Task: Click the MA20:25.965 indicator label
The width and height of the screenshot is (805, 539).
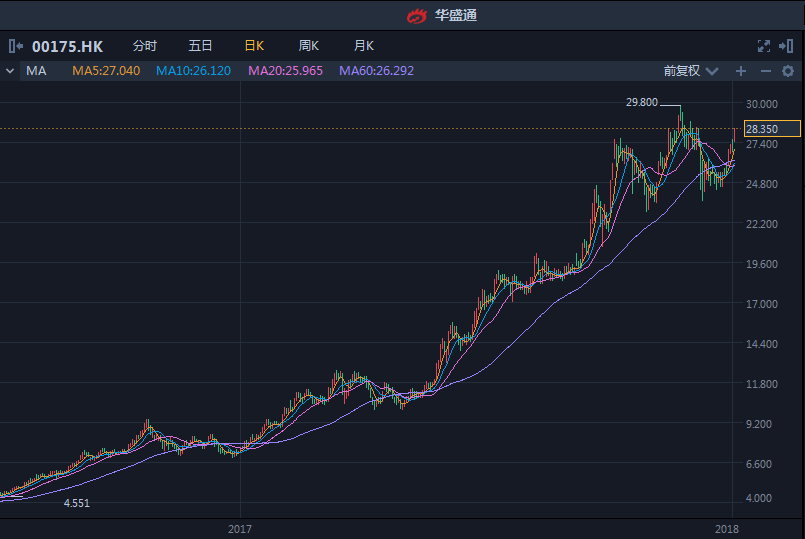Action: 285,71
